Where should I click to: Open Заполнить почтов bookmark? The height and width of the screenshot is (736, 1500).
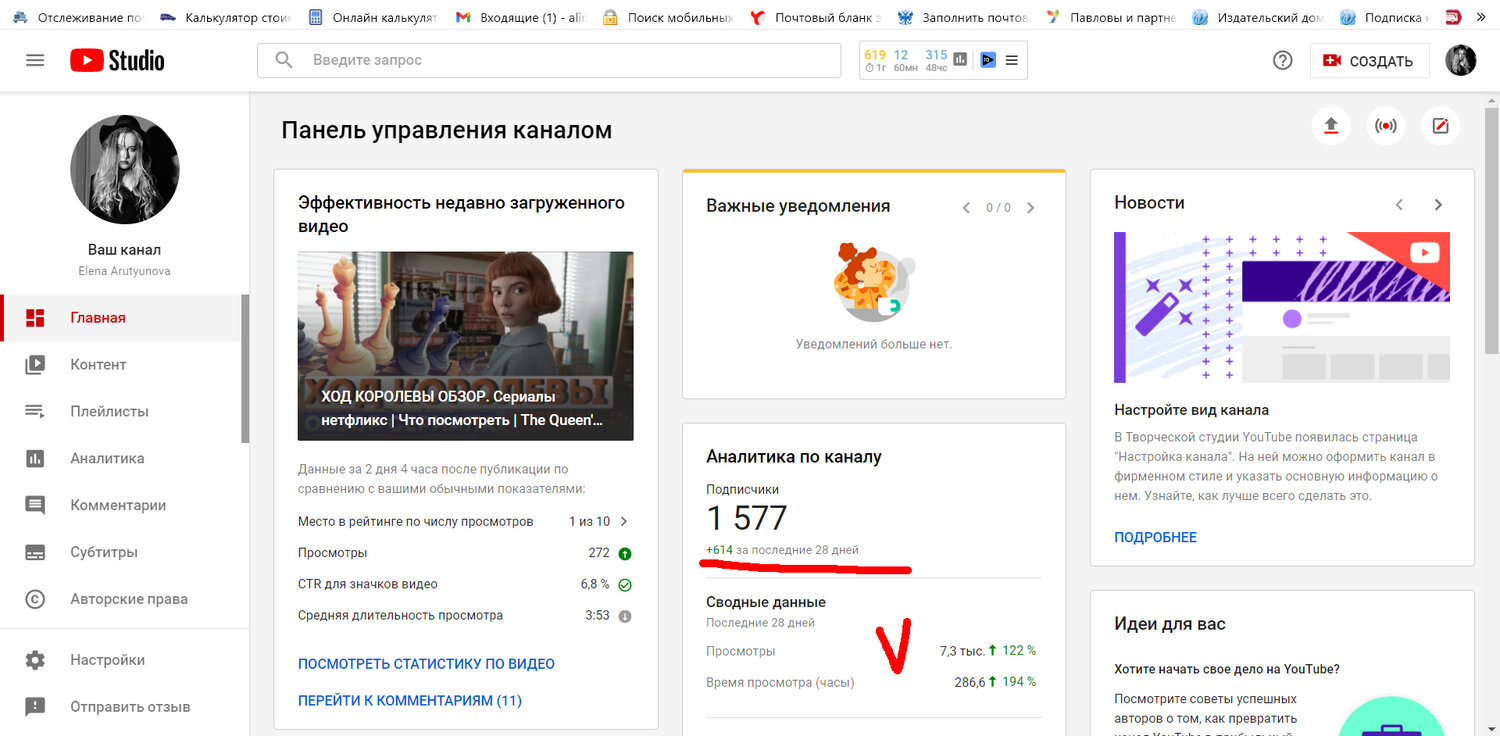tap(964, 17)
